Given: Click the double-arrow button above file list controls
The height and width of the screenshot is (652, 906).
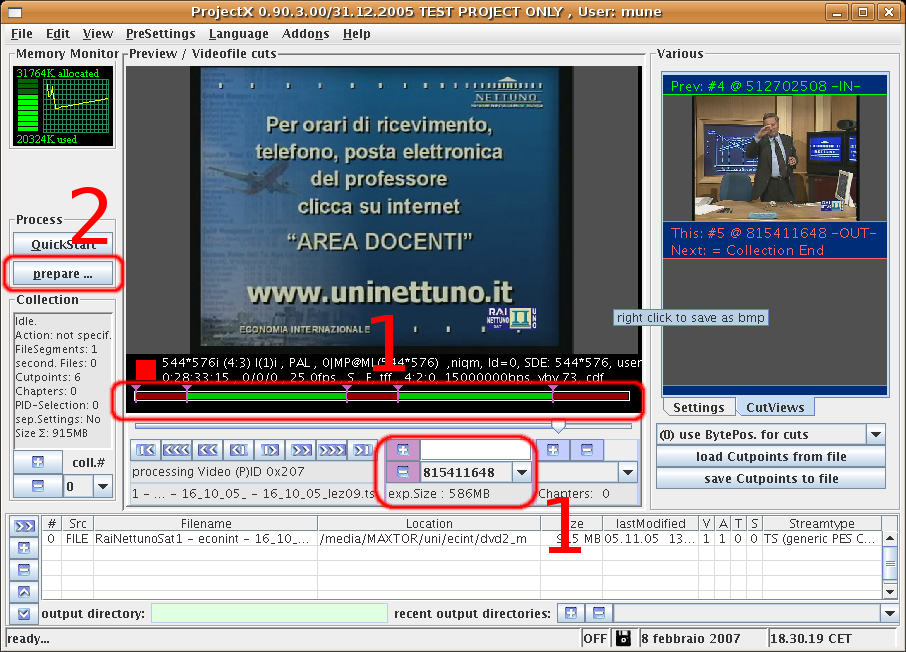Looking at the screenshot, I should pyautogui.click(x=24, y=526).
